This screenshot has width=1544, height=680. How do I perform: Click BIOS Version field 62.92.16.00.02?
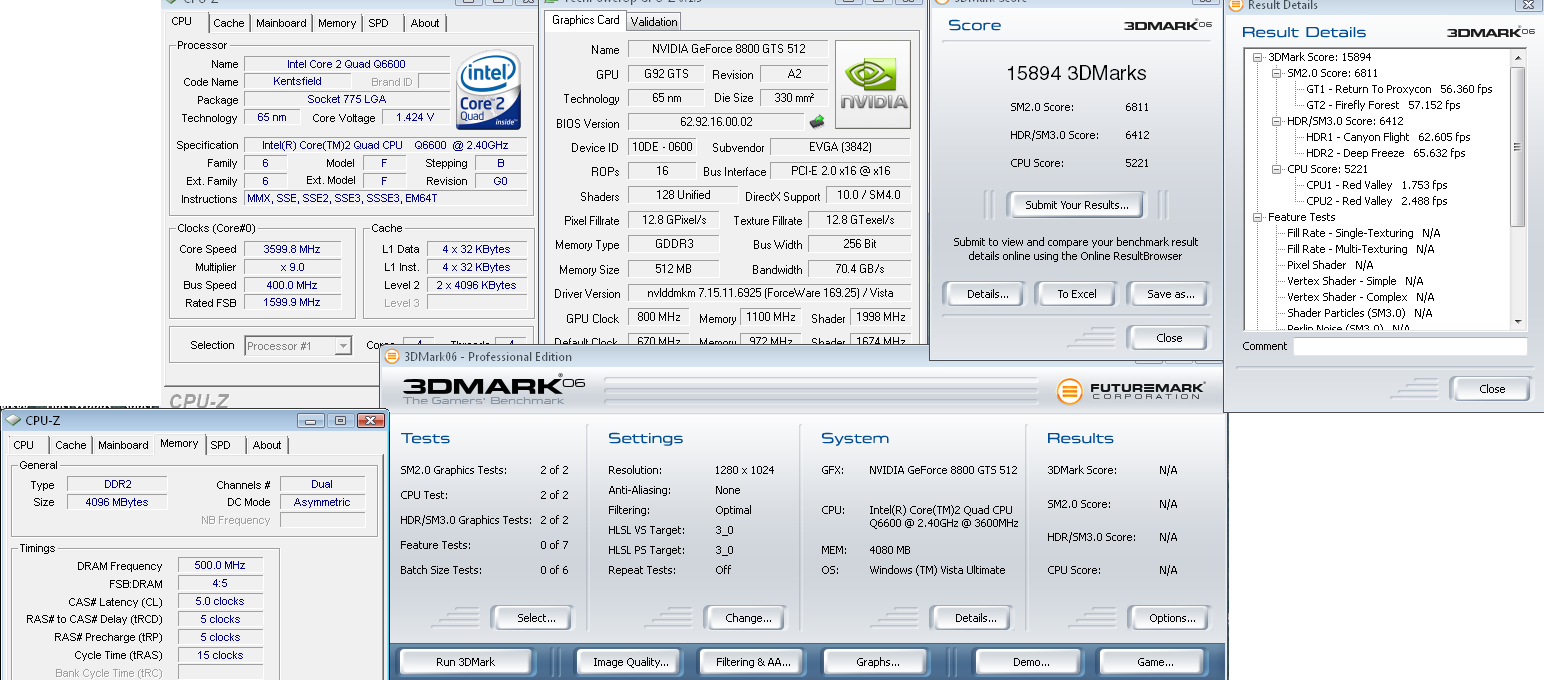click(x=715, y=123)
